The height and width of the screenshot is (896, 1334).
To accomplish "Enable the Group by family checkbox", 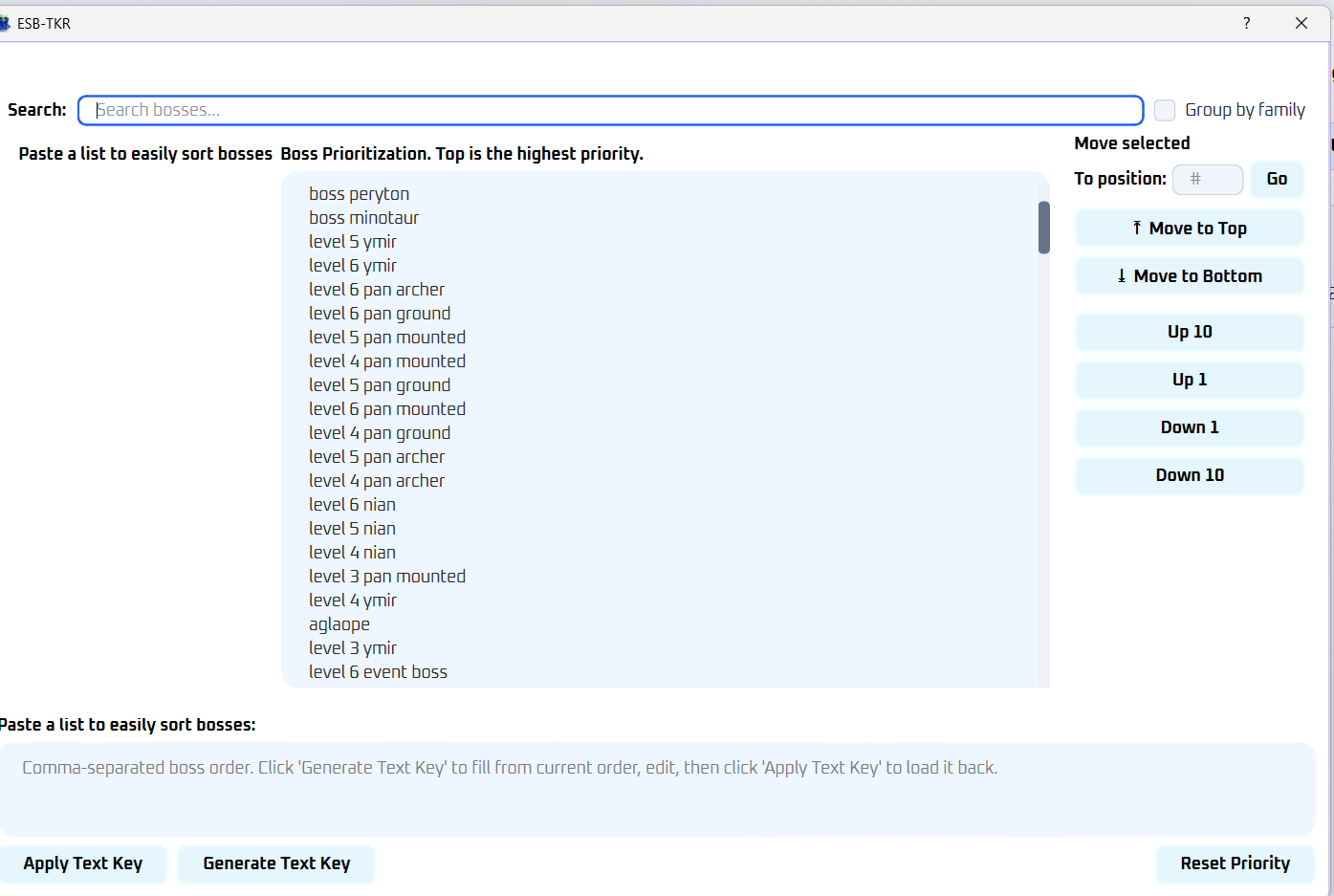I will [1165, 110].
